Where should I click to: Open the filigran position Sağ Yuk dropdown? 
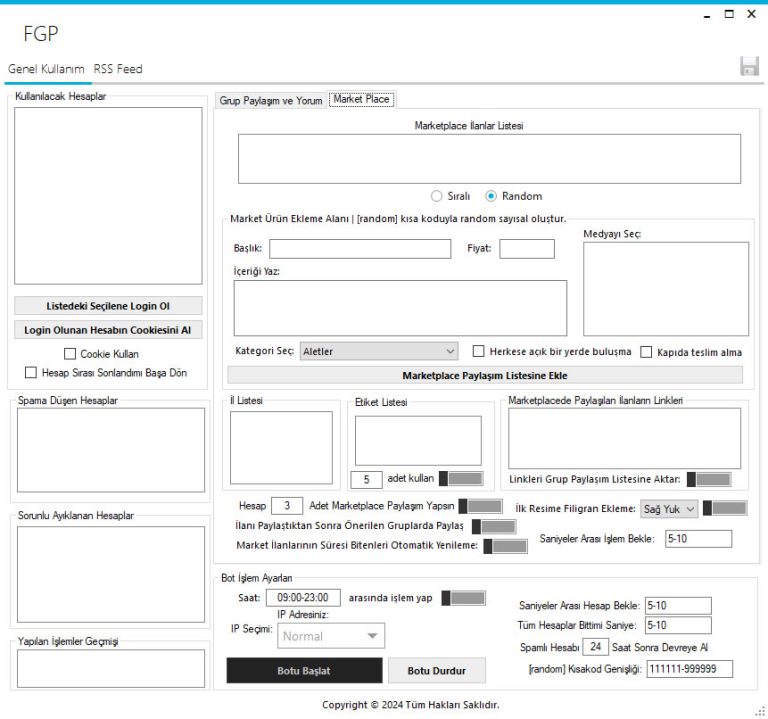click(x=669, y=508)
